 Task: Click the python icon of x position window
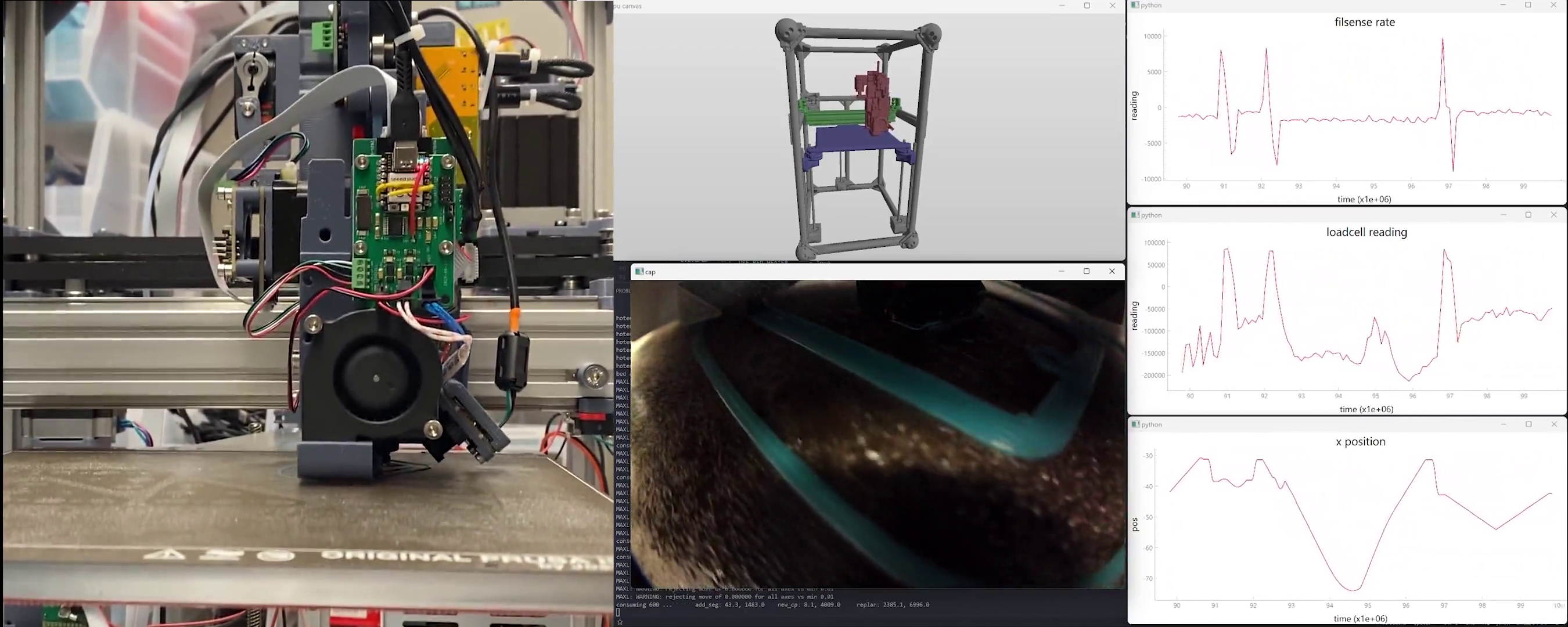click(x=1135, y=424)
